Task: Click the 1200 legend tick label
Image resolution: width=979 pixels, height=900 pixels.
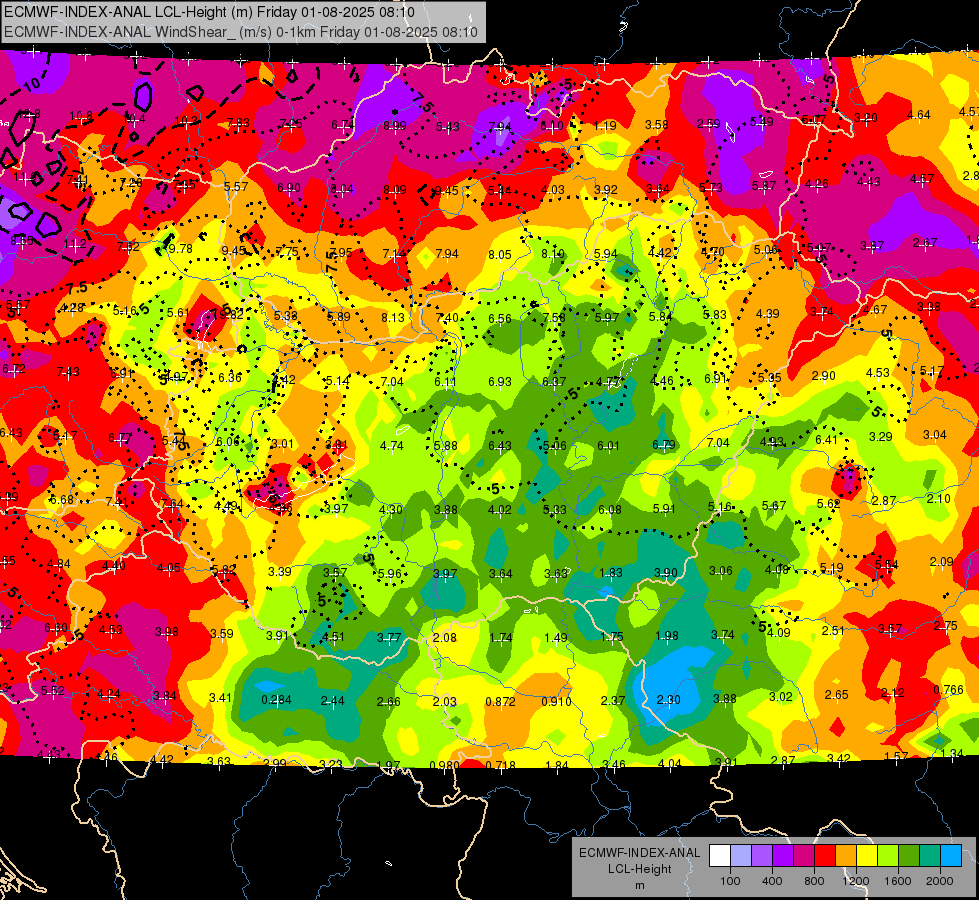Action: point(855,881)
